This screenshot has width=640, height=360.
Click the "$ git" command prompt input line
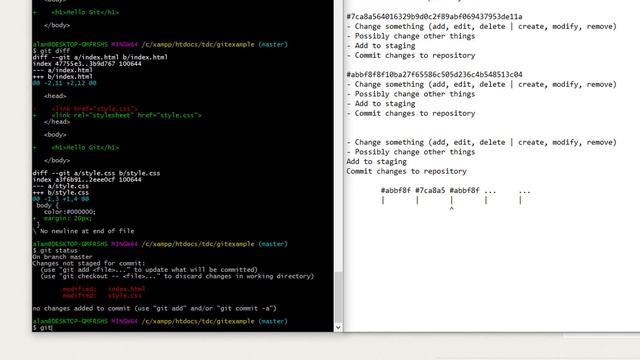pos(42,328)
